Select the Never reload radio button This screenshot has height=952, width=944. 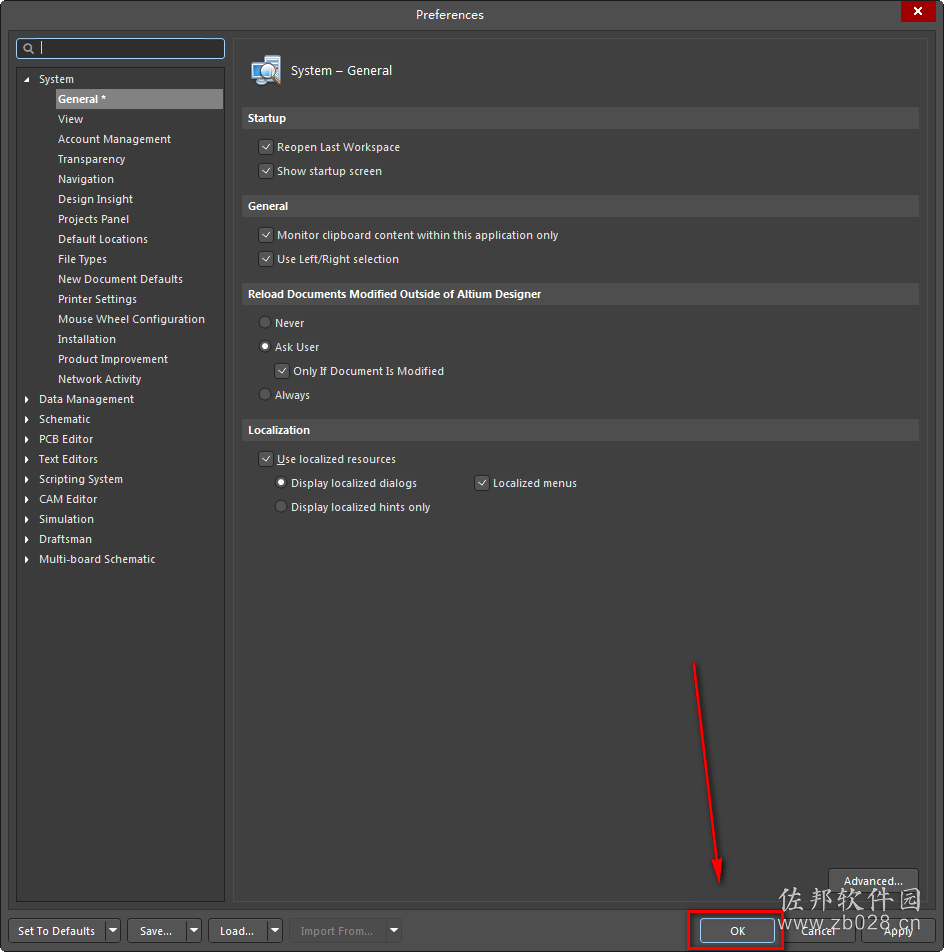pos(265,322)
